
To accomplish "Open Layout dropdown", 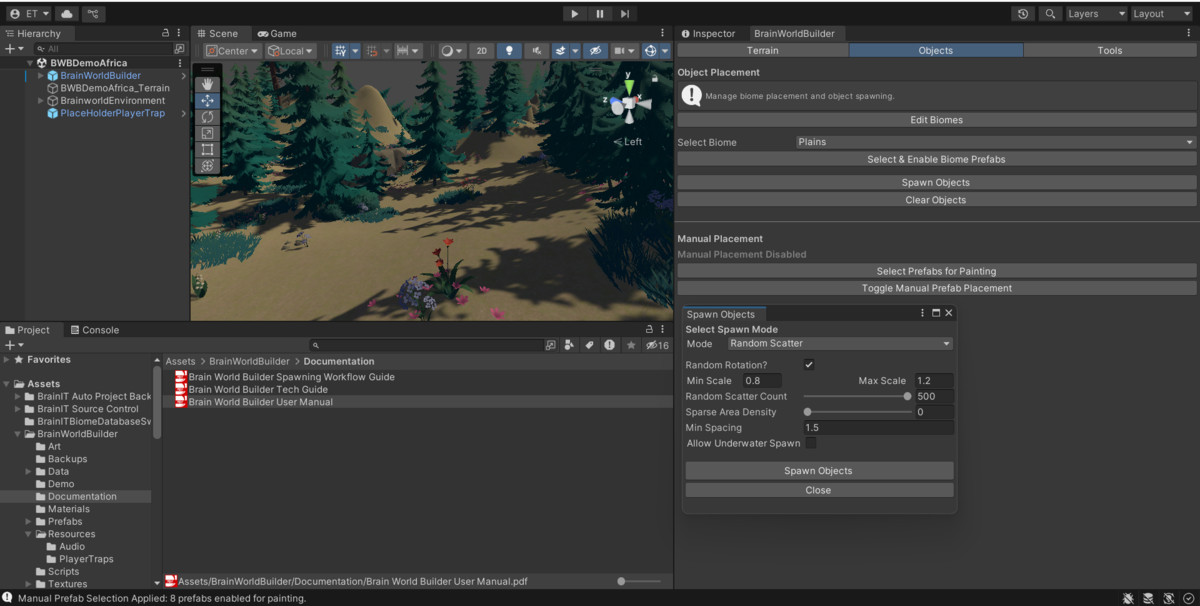I will coord(1162,14).
